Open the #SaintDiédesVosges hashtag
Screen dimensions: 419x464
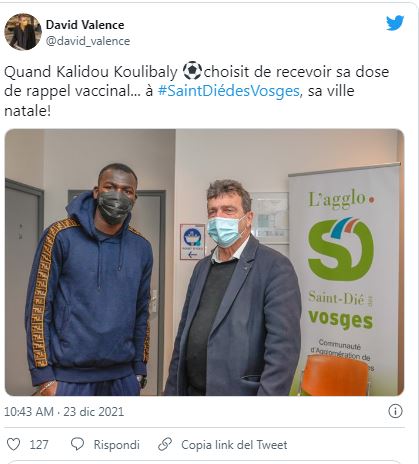(x=229, y=91)
